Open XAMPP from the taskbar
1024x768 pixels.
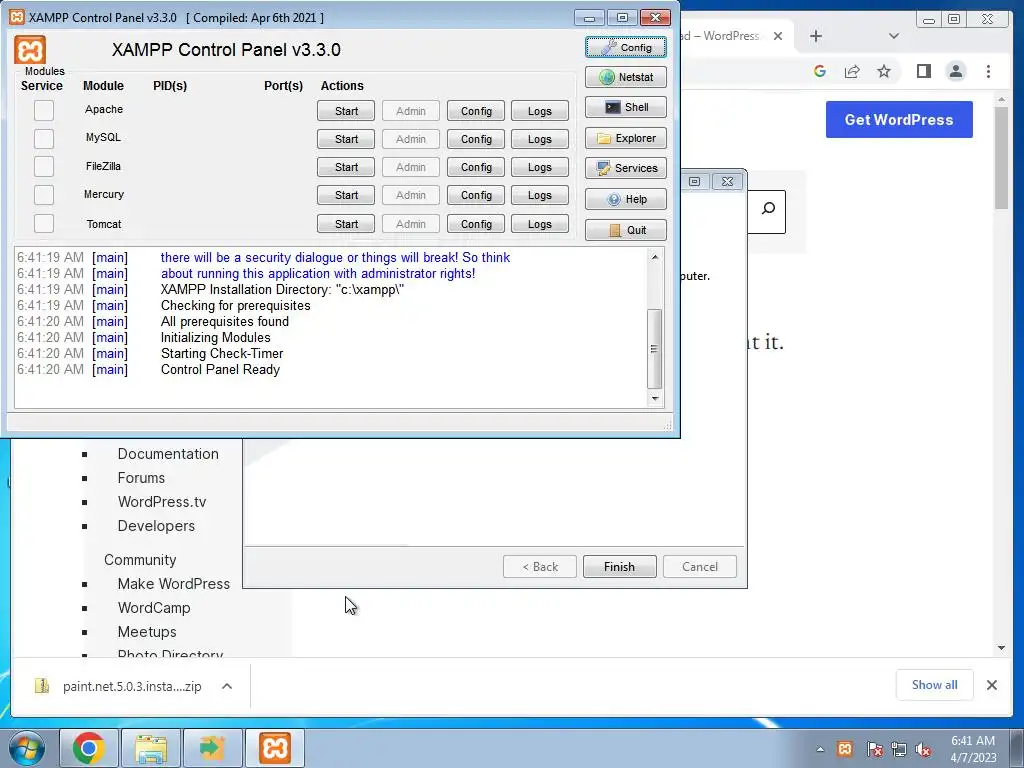click(x=275, y=748)
